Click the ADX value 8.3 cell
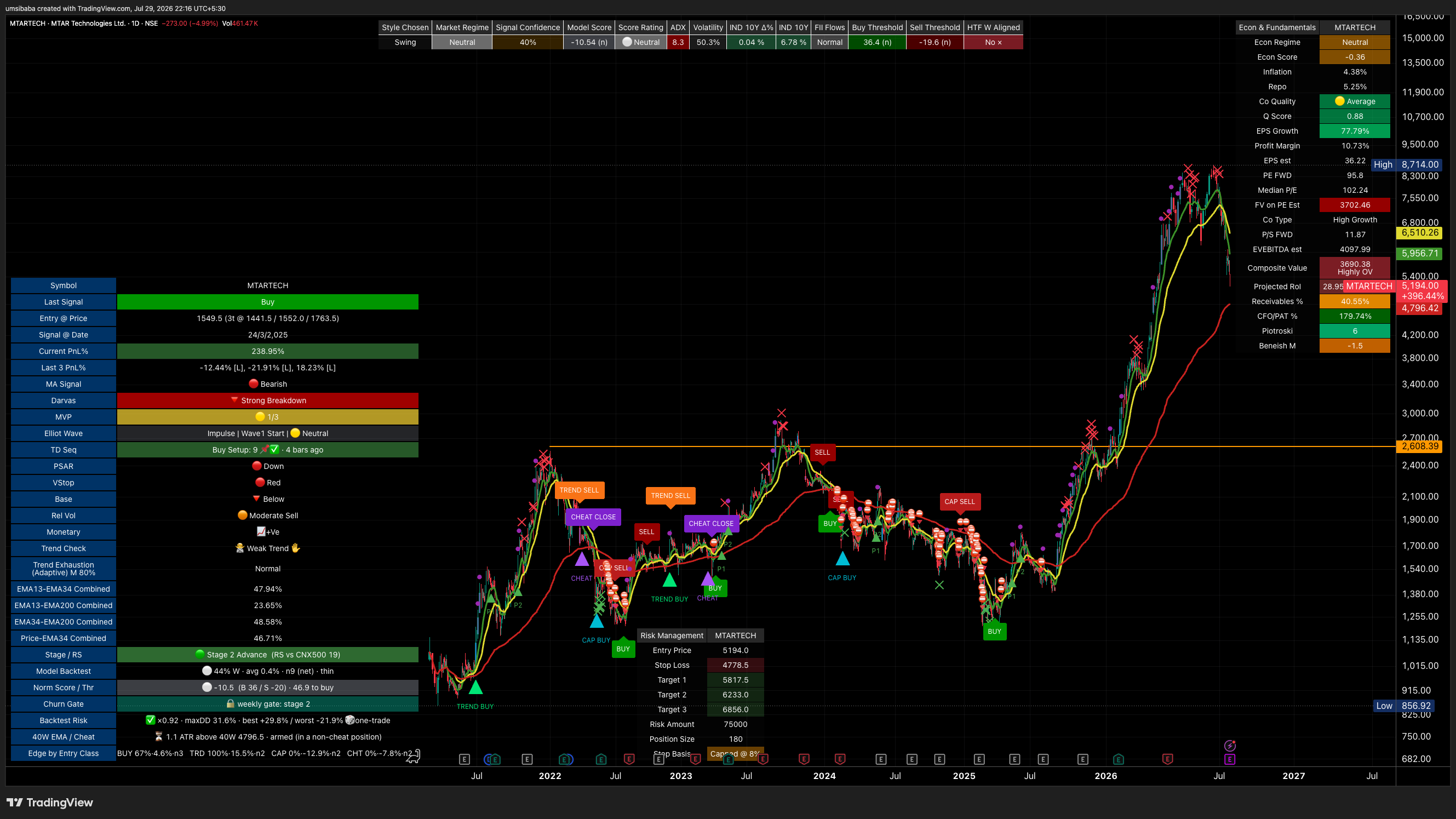The image size is (1456, 819). [x=678, y=42]
